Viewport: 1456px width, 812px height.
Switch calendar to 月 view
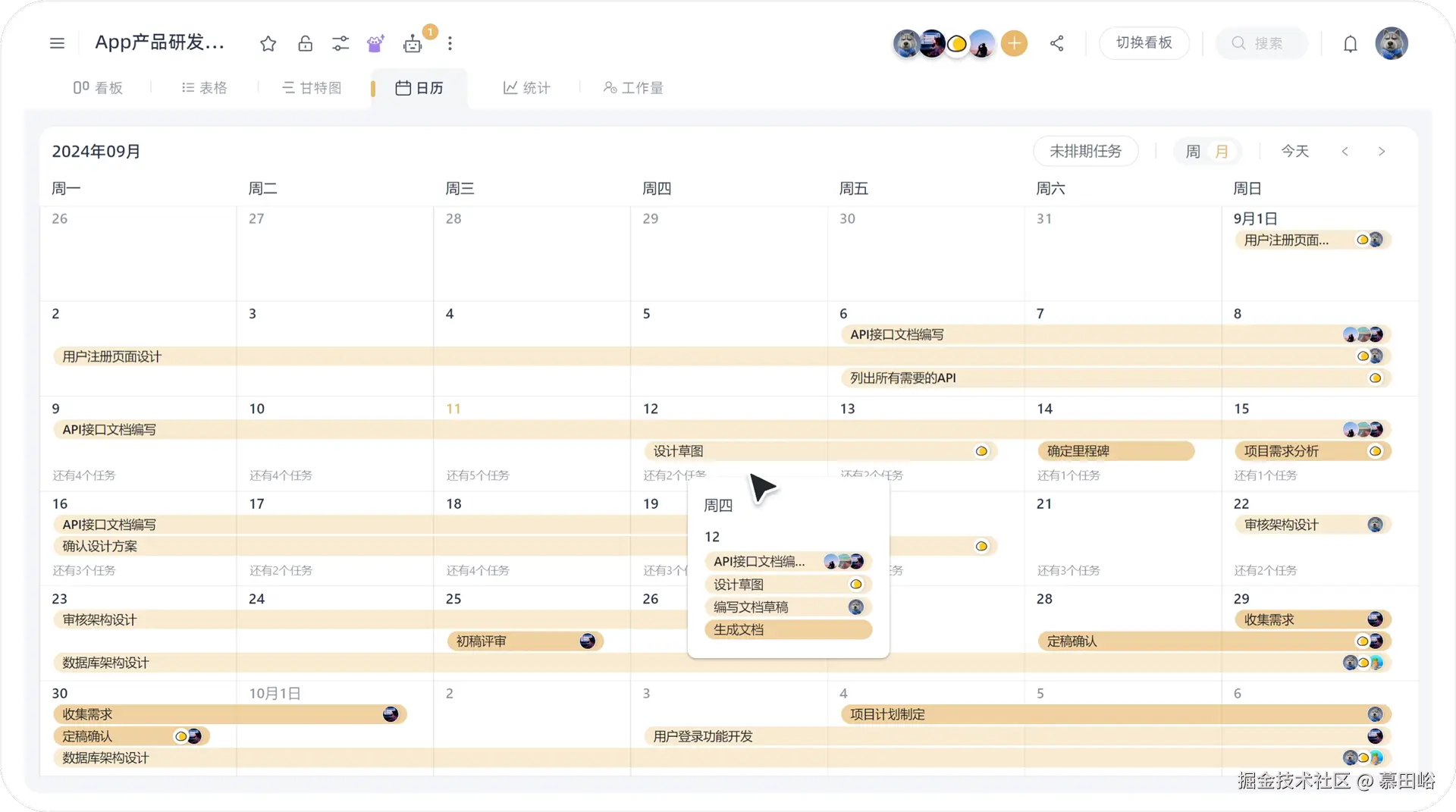tap(1222, 152)
